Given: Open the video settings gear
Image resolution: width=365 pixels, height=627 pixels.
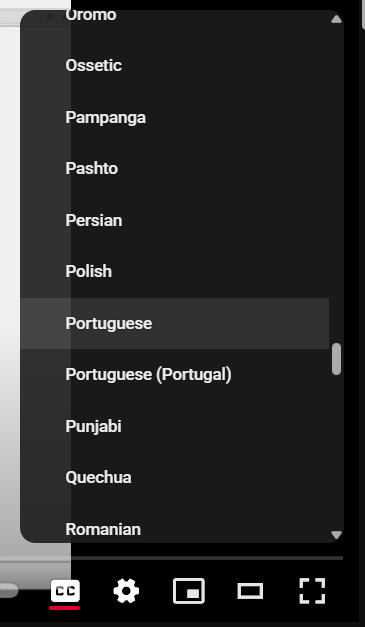Looking at the screenshot, I should click(126, 591).
